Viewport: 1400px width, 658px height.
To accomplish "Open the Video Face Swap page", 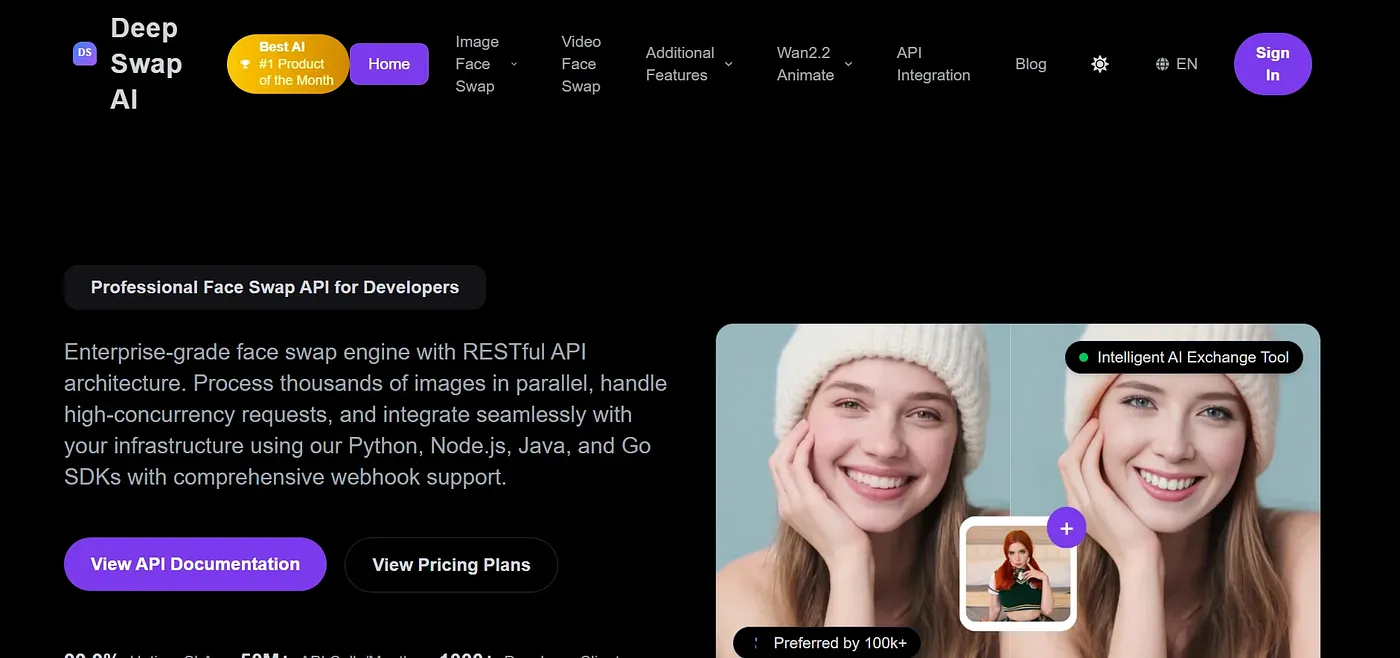I will coord(581,64).
